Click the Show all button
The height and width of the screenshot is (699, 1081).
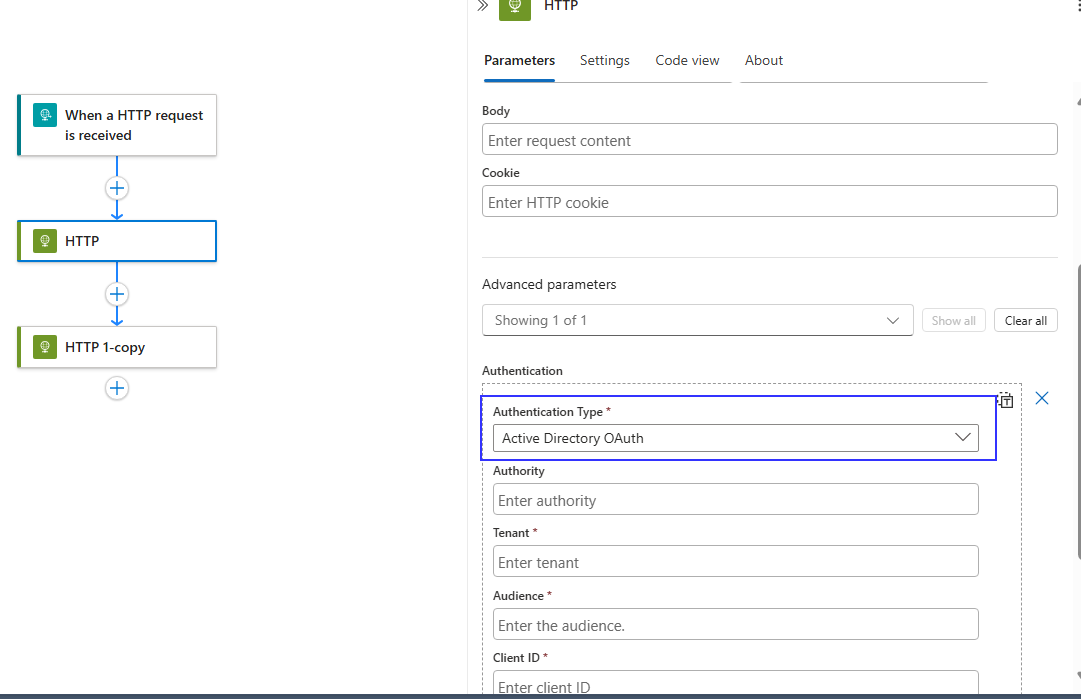(x=953, y=320)
